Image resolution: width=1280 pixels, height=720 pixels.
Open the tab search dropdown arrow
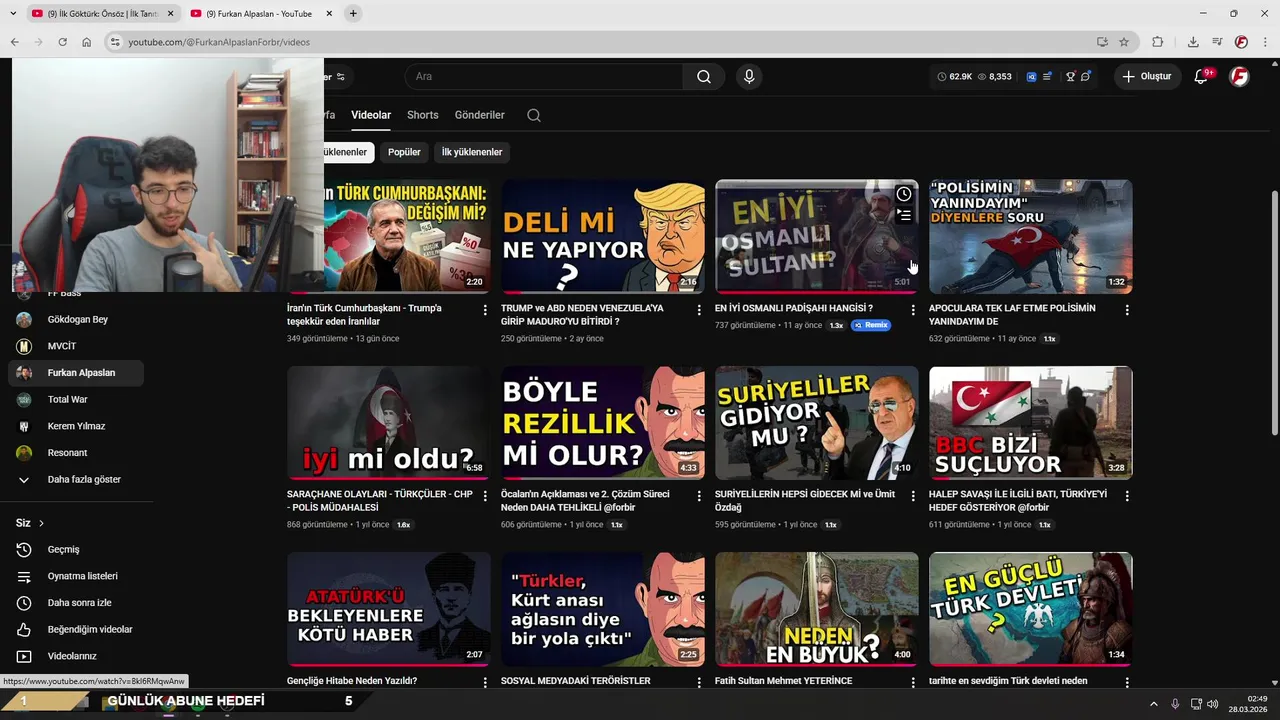click(x=13, y=14)
